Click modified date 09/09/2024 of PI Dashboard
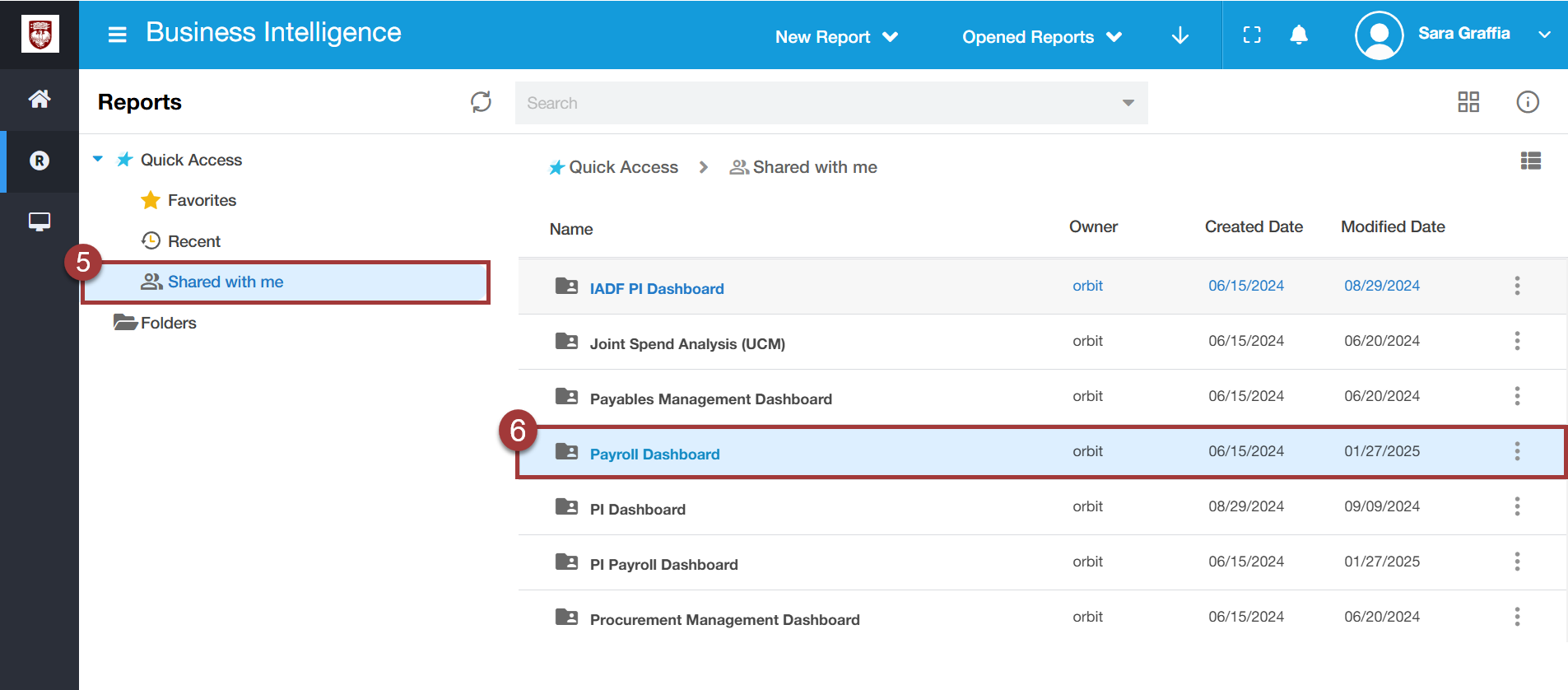The image size is (1568, 690). 1382,506
